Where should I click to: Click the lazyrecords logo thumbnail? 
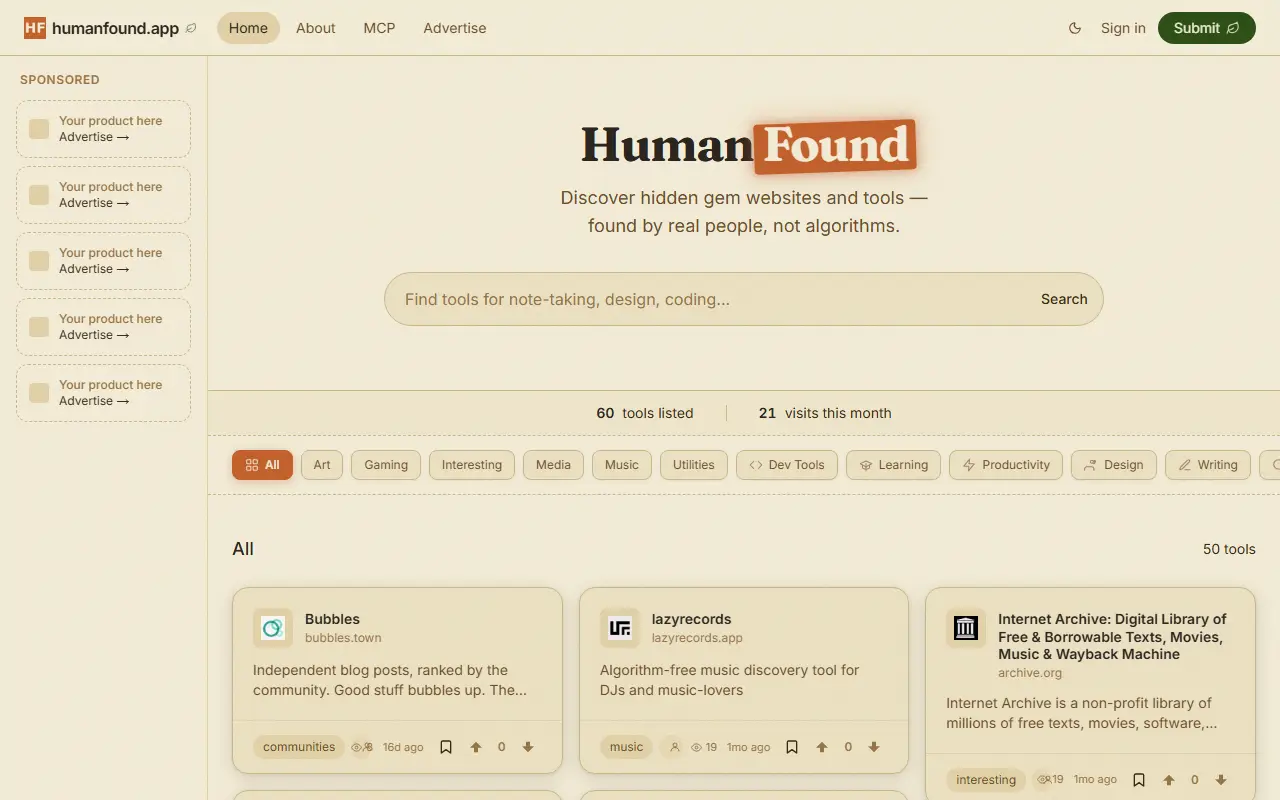tap(620, 628)
